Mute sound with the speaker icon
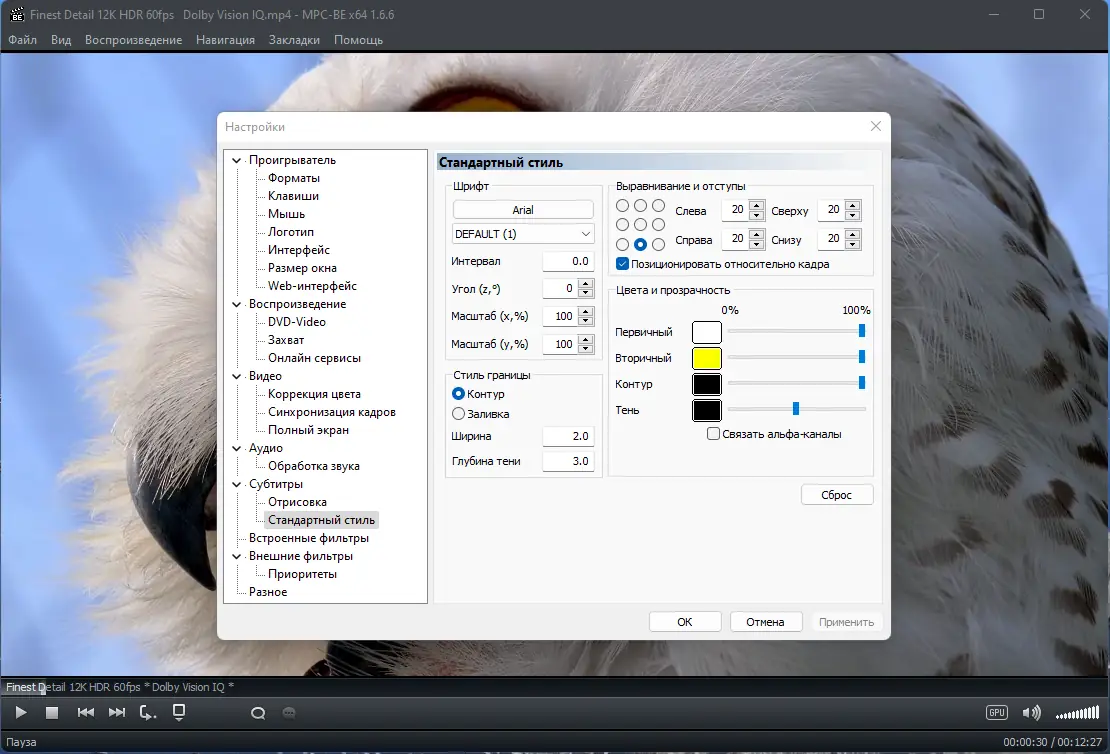The height and width of the screenshot is (754, 1110). click(x=1031, y=713)
